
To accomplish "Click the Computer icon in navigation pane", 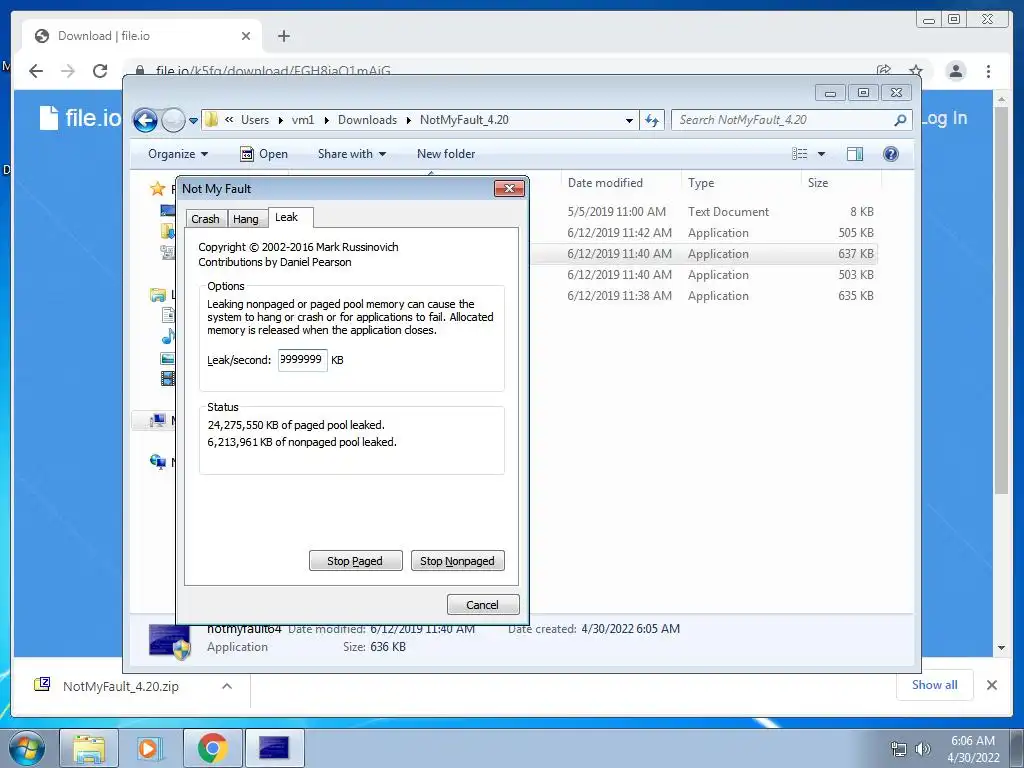I will click(x=157, y=421).
